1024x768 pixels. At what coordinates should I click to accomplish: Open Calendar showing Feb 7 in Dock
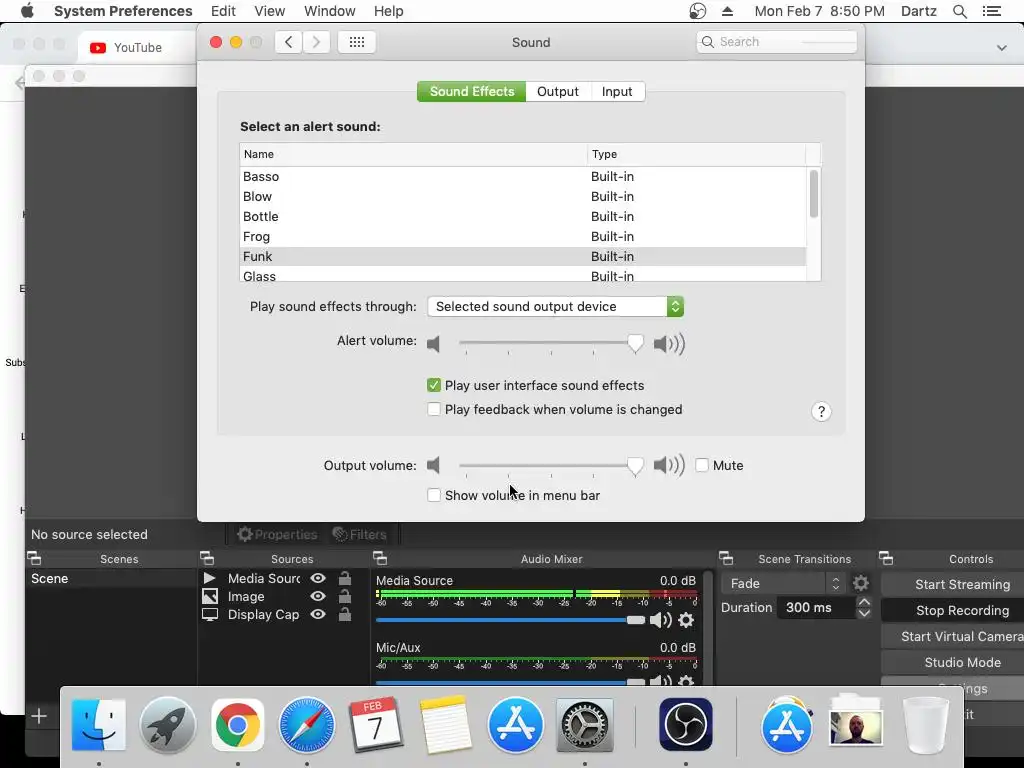coord(376,725)
